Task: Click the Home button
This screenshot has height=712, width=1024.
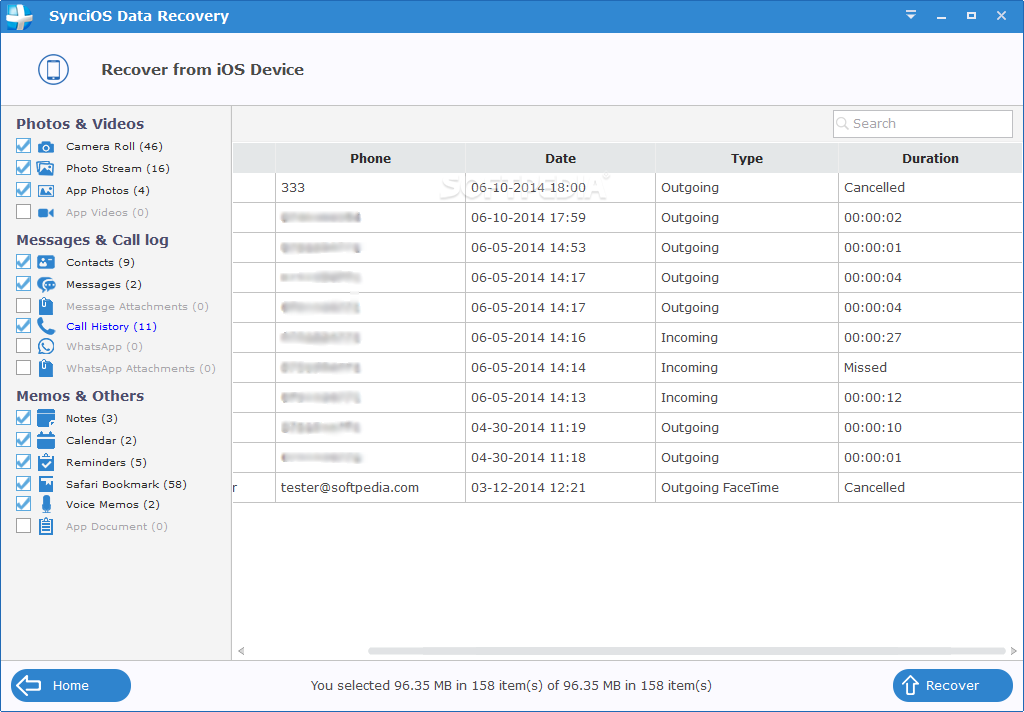Action: (x=71, y=685)
